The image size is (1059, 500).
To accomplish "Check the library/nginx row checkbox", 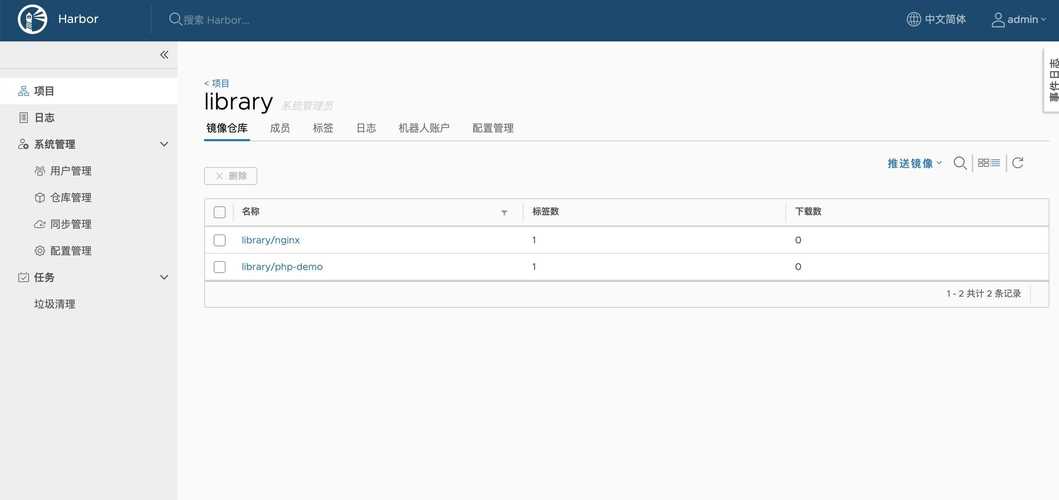I will click(x=219, y=240).
